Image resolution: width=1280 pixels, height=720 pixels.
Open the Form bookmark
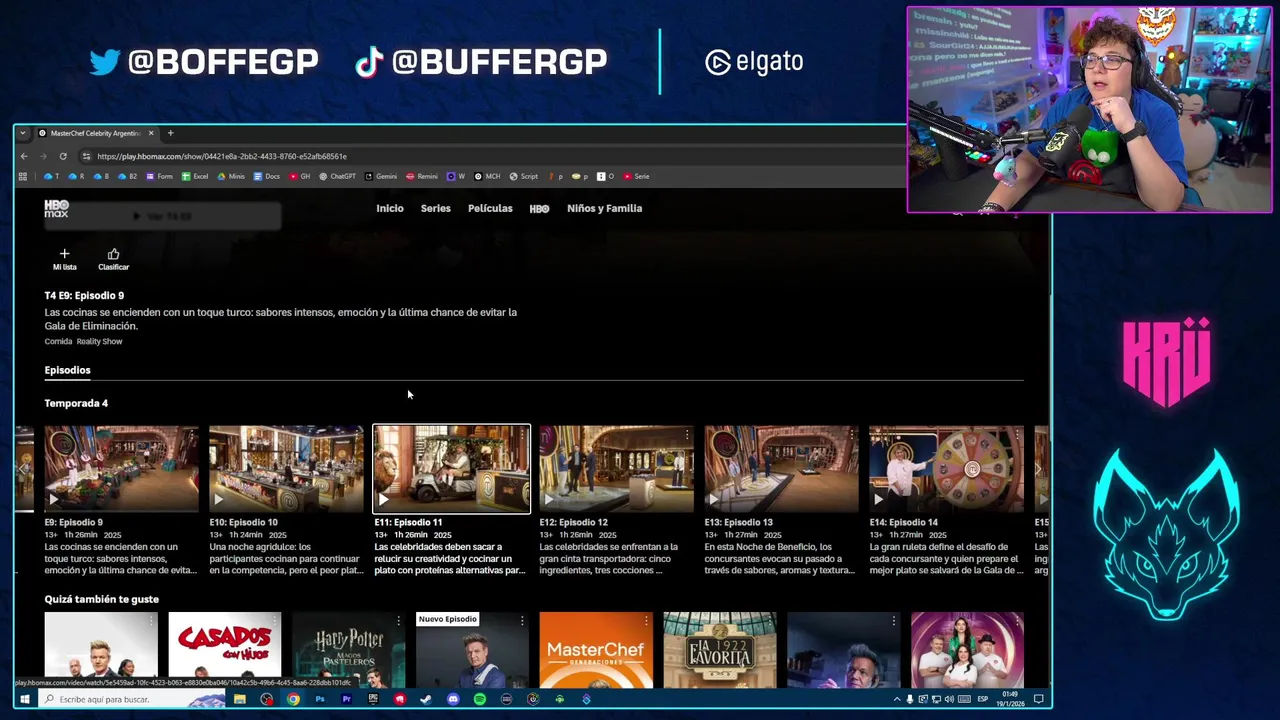pos(160,176)
